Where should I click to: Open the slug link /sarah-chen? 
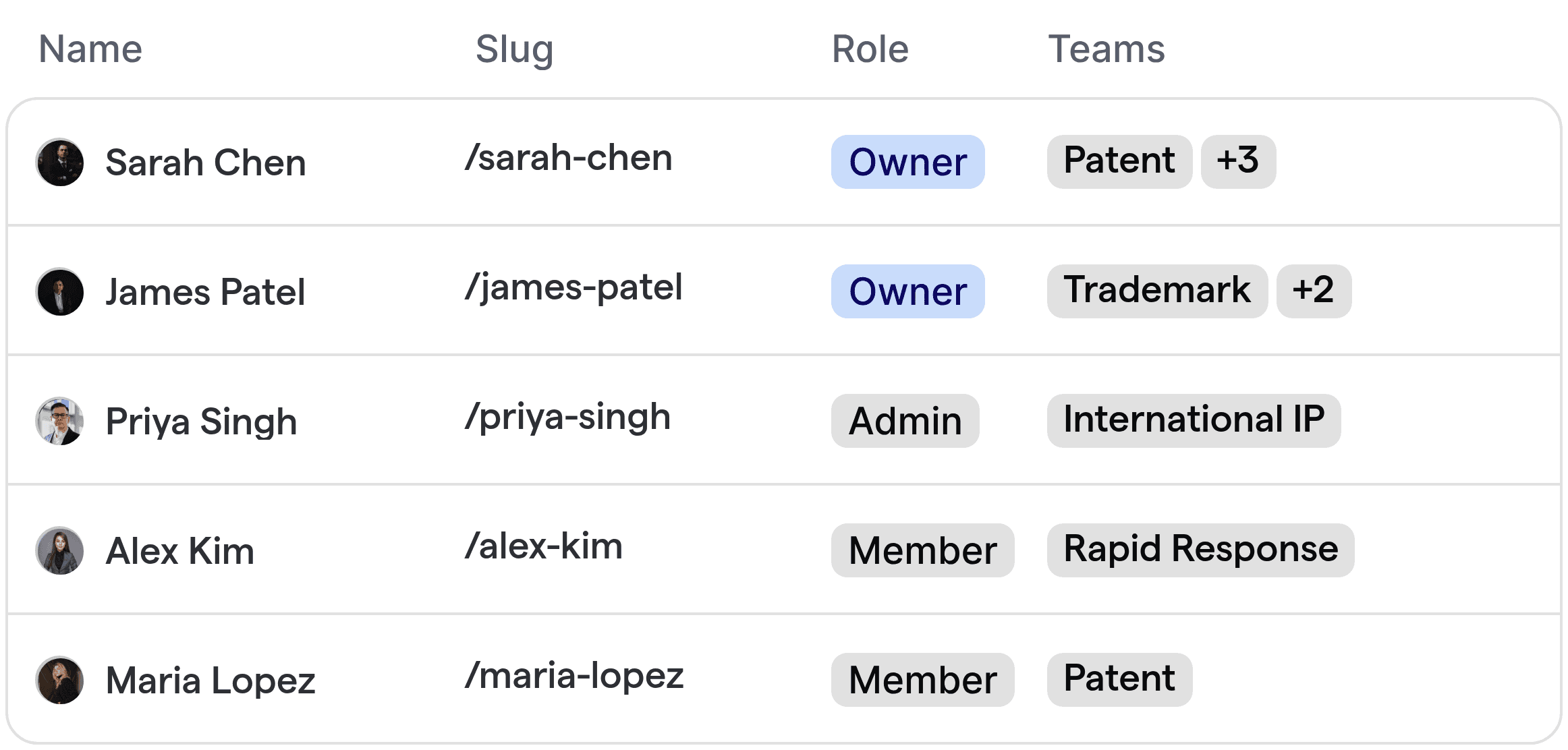(x=569, y=158)
